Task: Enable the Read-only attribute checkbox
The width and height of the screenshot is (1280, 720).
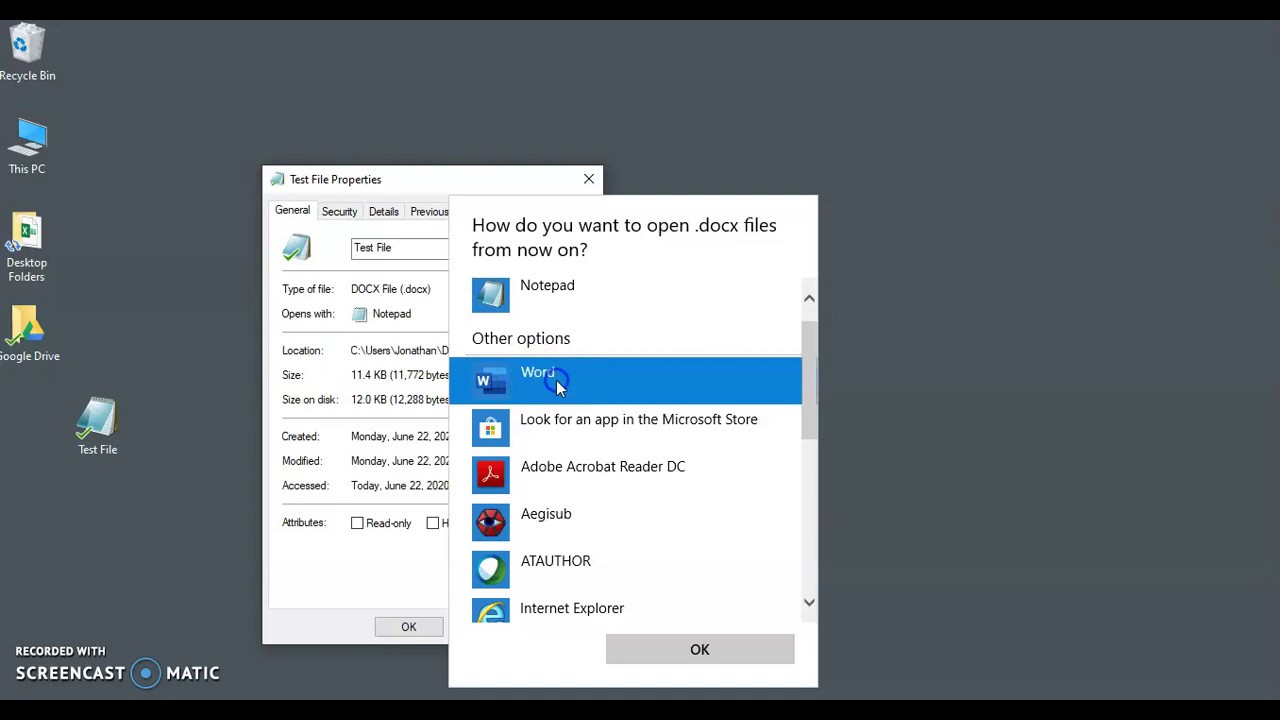Action: tap(357, 523)
